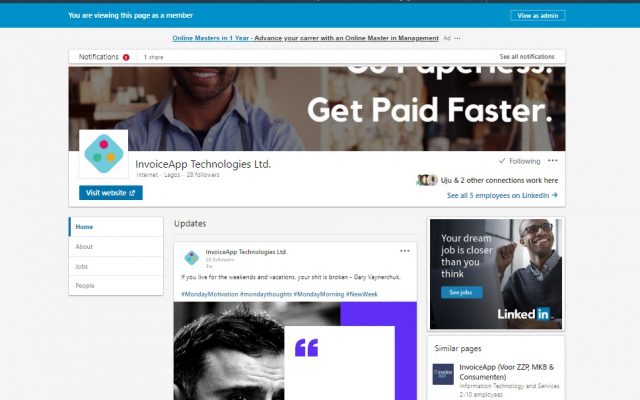Open the ad options ellipsis menu

pyautogui.click(x=457, y=38)
